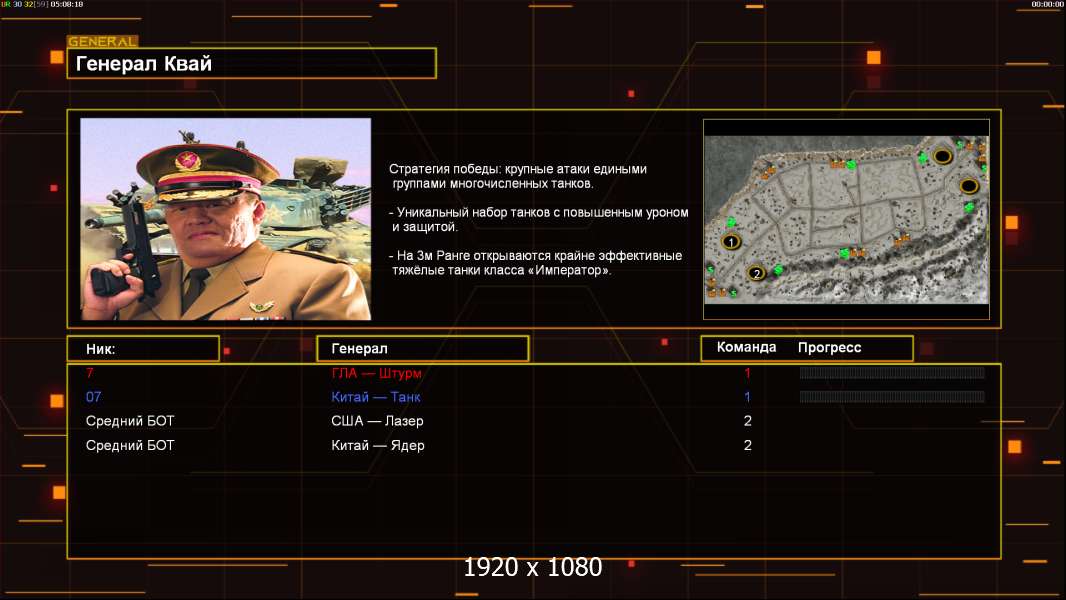Click the Генерал column header
Screen dimensions: 1066x600
coord(421,348)
